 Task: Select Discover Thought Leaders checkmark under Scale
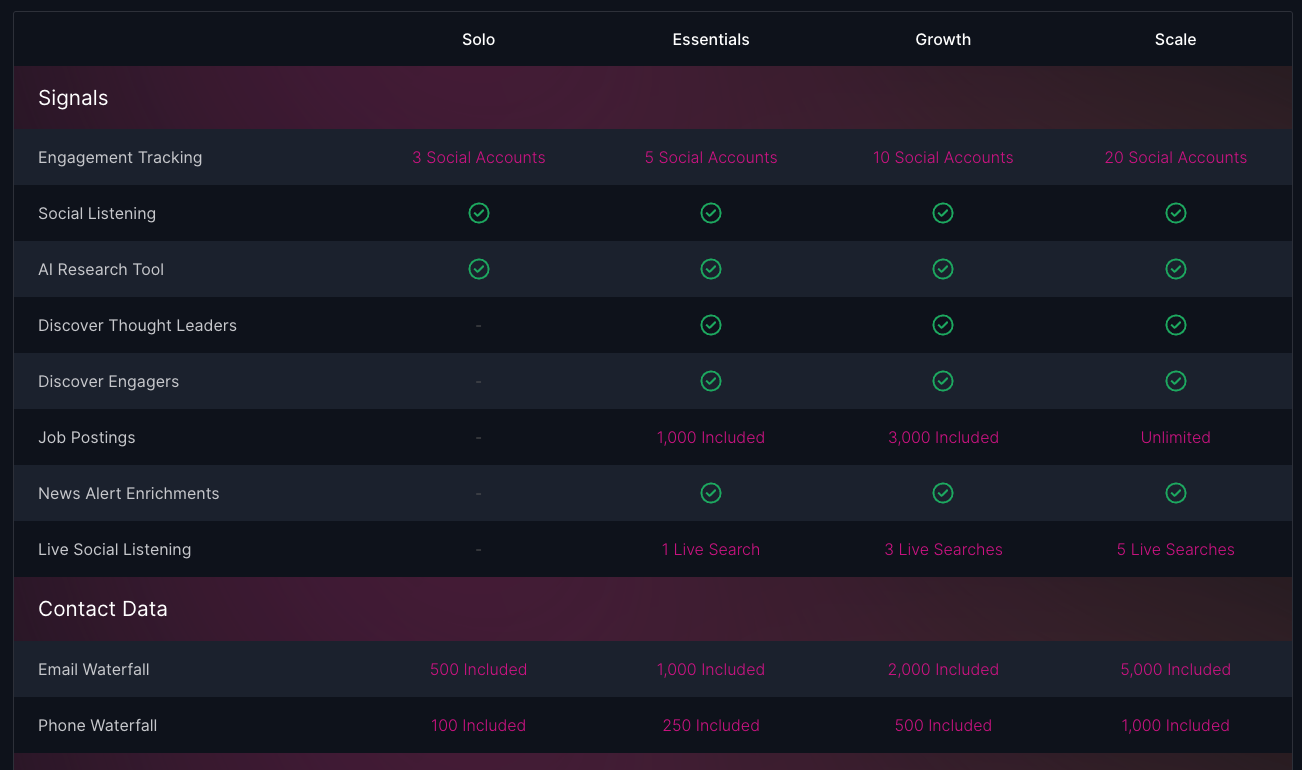pos(1176,325)
